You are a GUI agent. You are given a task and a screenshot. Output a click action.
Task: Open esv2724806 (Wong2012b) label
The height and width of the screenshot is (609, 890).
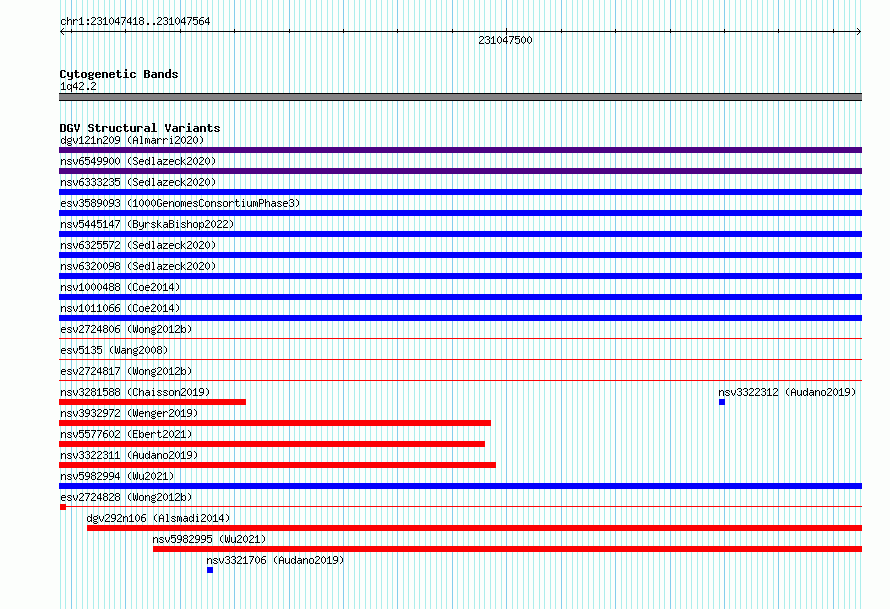tap(126, 329)
